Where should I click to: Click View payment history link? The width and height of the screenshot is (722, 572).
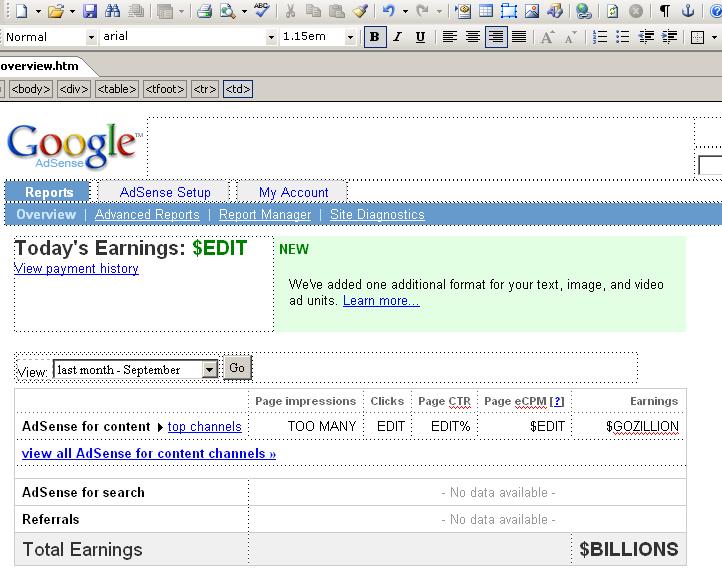[76, 268]
